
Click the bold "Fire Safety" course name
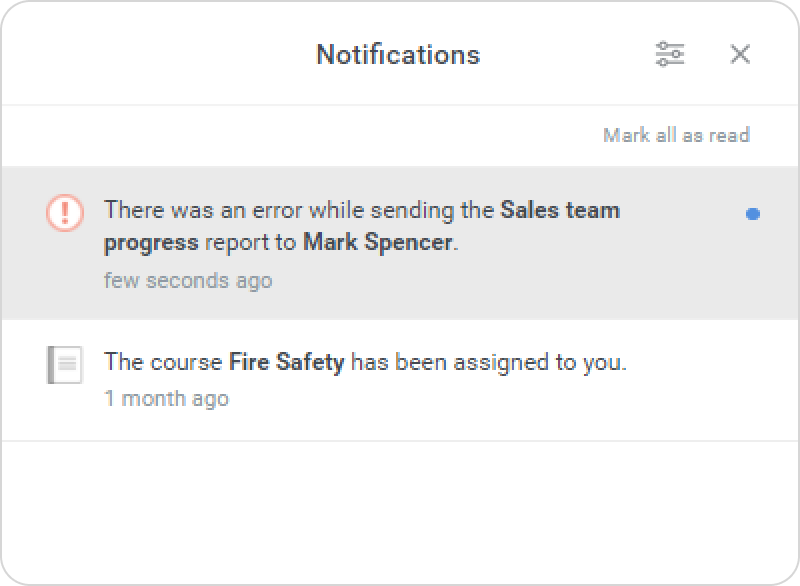287,362
